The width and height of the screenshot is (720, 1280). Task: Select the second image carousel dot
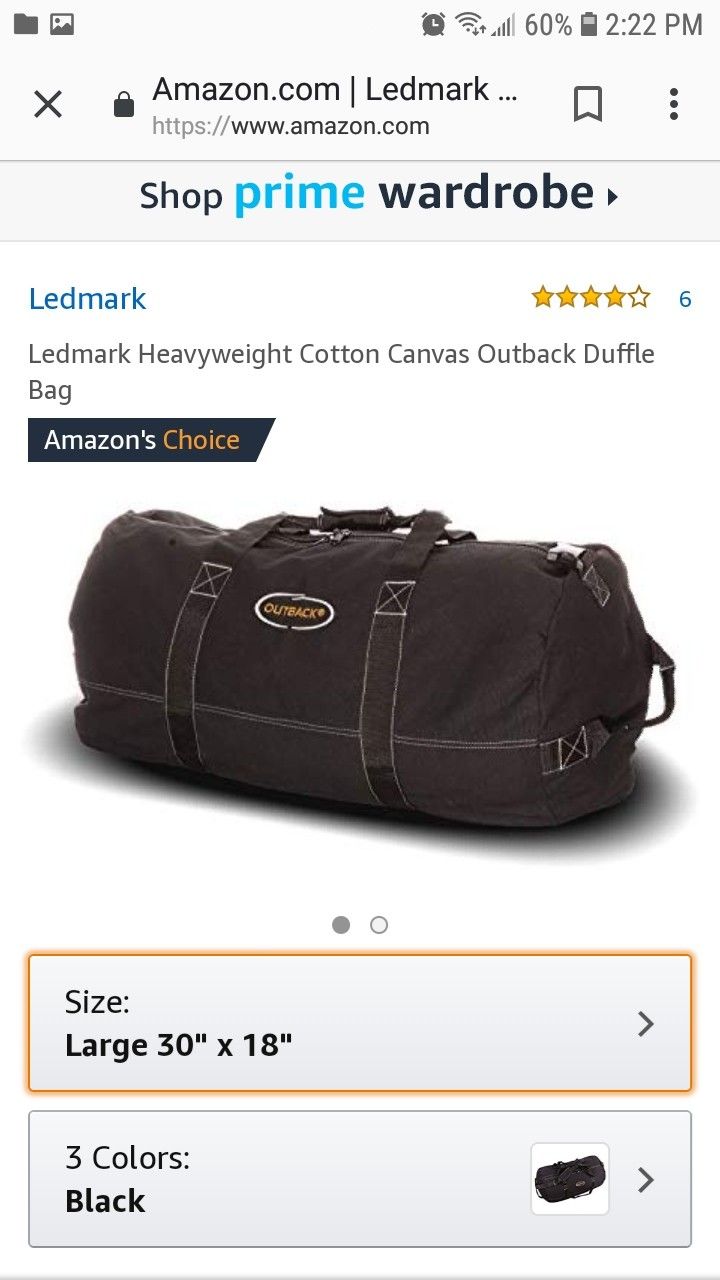coord(379,925)
